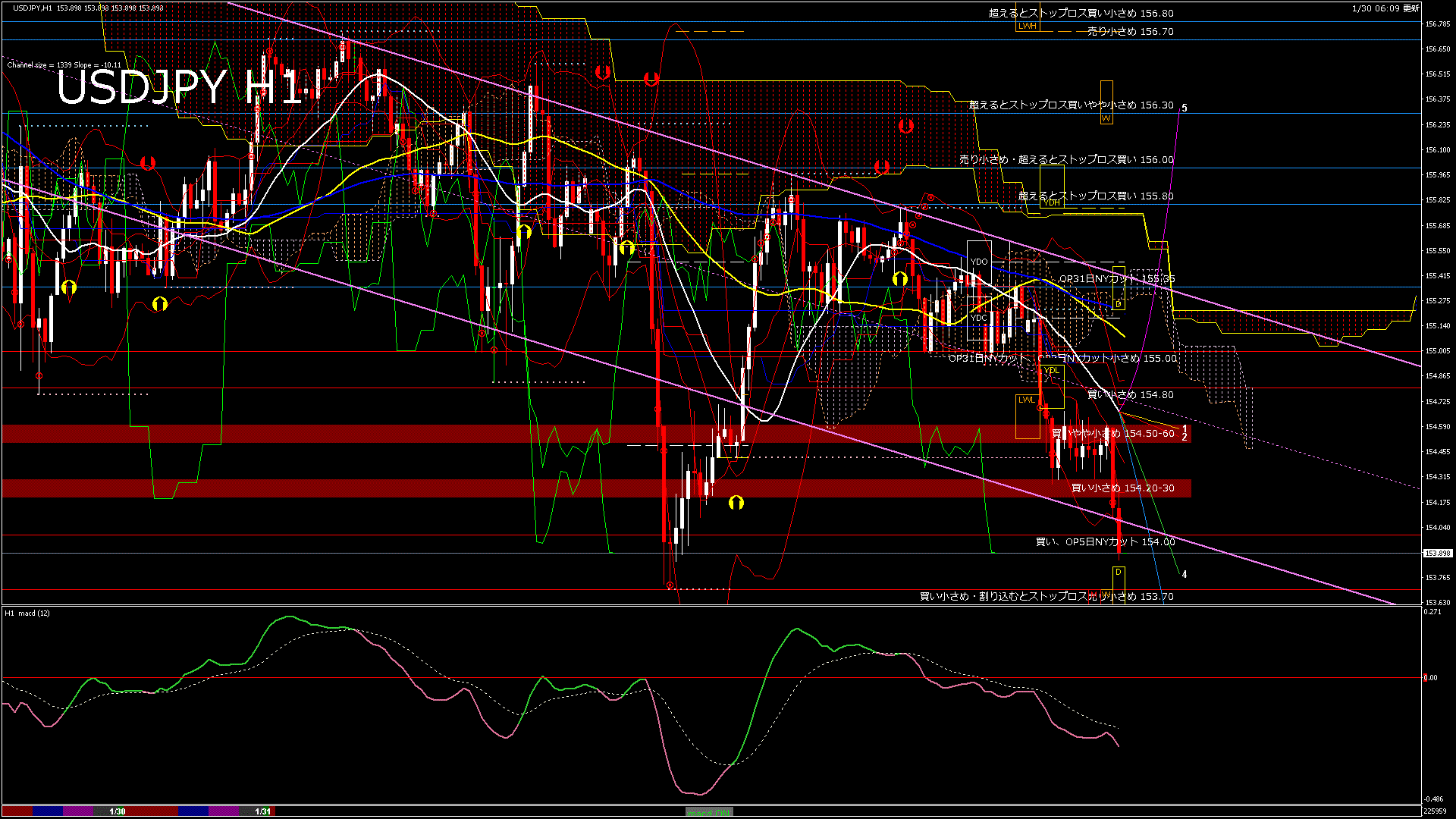The image size is (1456, 819).
Task: Select the 売り小さめ 156.70 label
Action: click(x=1130, y=32)
